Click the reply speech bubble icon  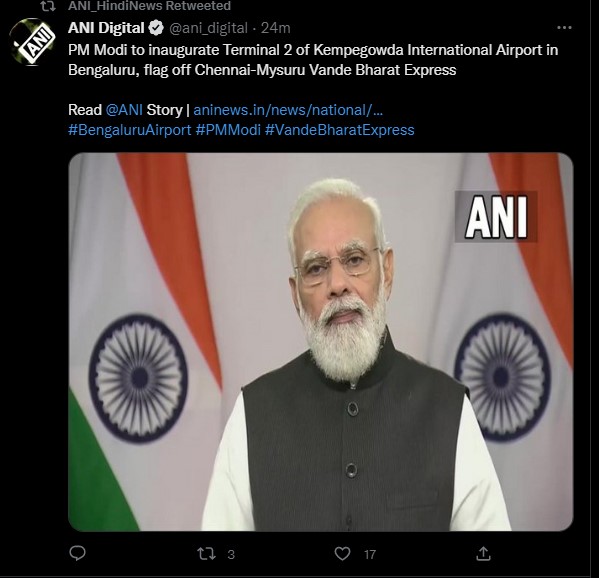78,553
